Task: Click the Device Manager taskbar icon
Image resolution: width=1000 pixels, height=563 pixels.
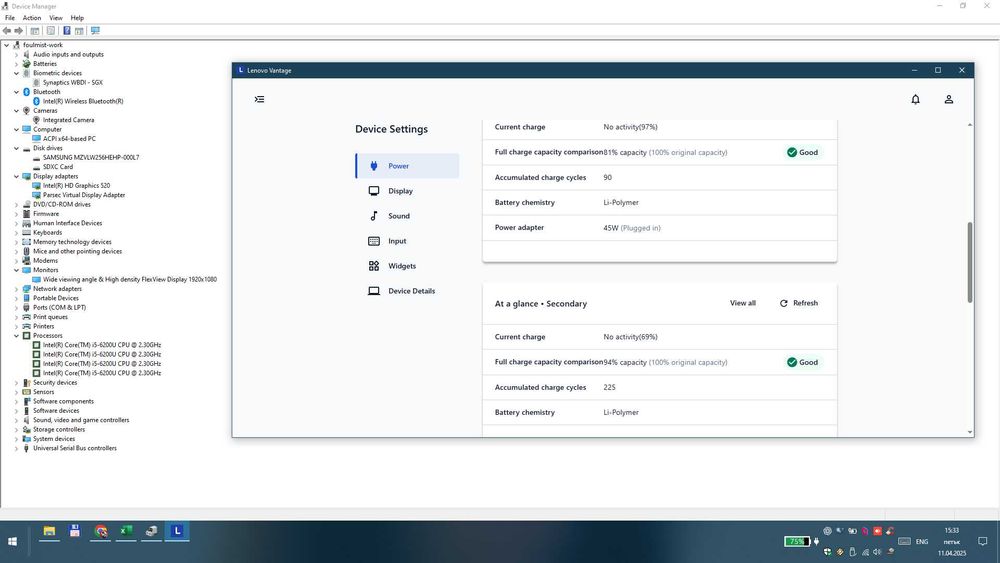Action: 152,531
